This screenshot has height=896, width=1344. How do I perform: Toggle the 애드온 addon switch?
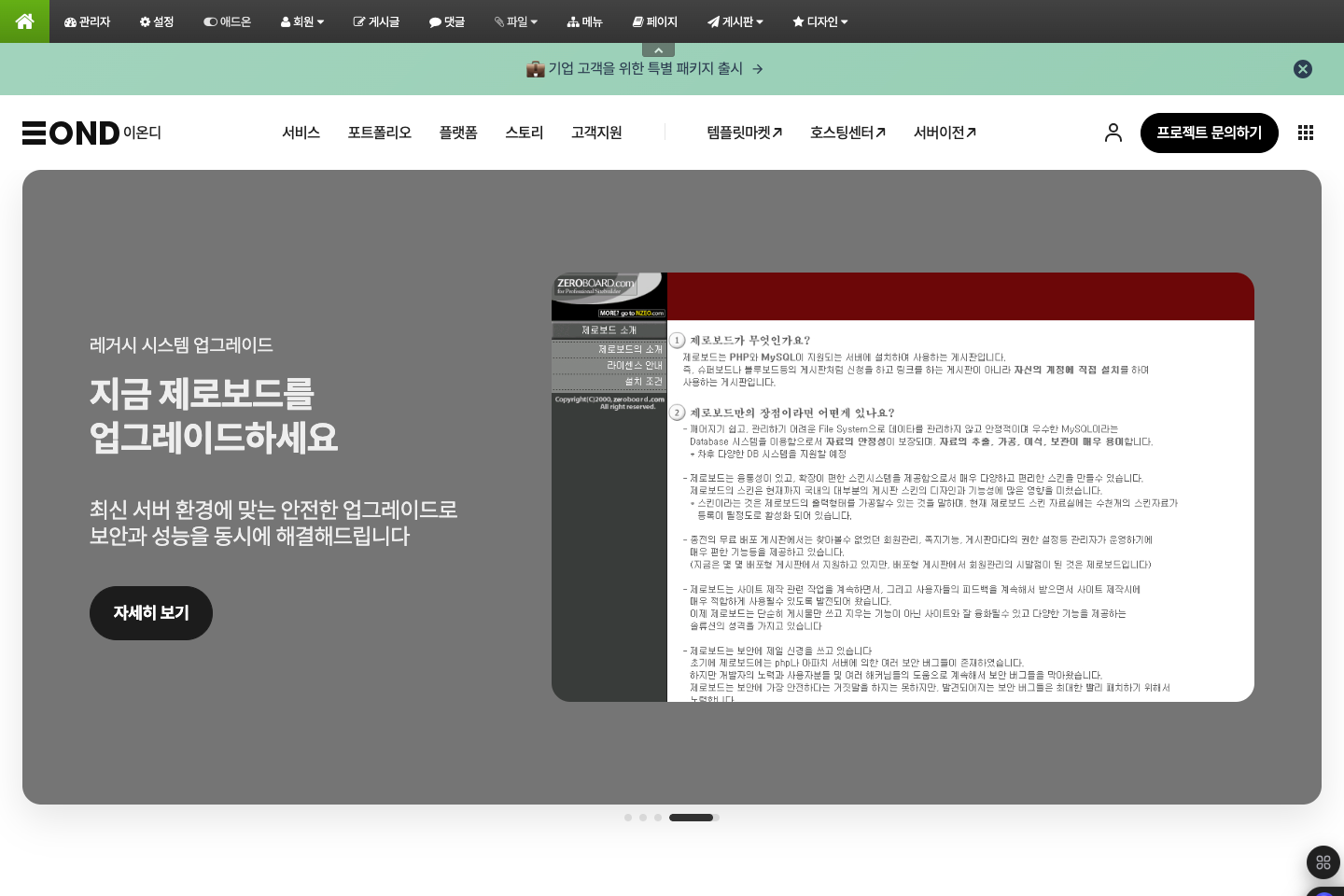point(228,21)
